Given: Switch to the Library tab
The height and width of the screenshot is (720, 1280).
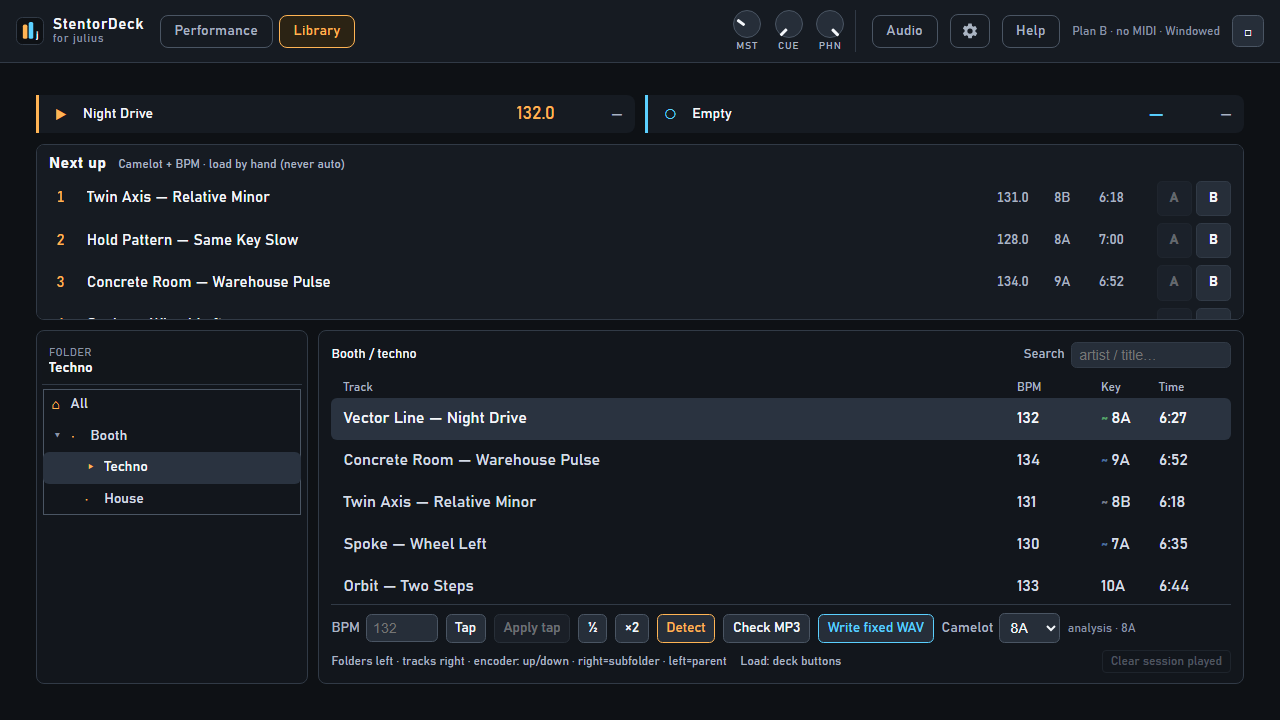Looking at the screenshot, I should (317, 31).
